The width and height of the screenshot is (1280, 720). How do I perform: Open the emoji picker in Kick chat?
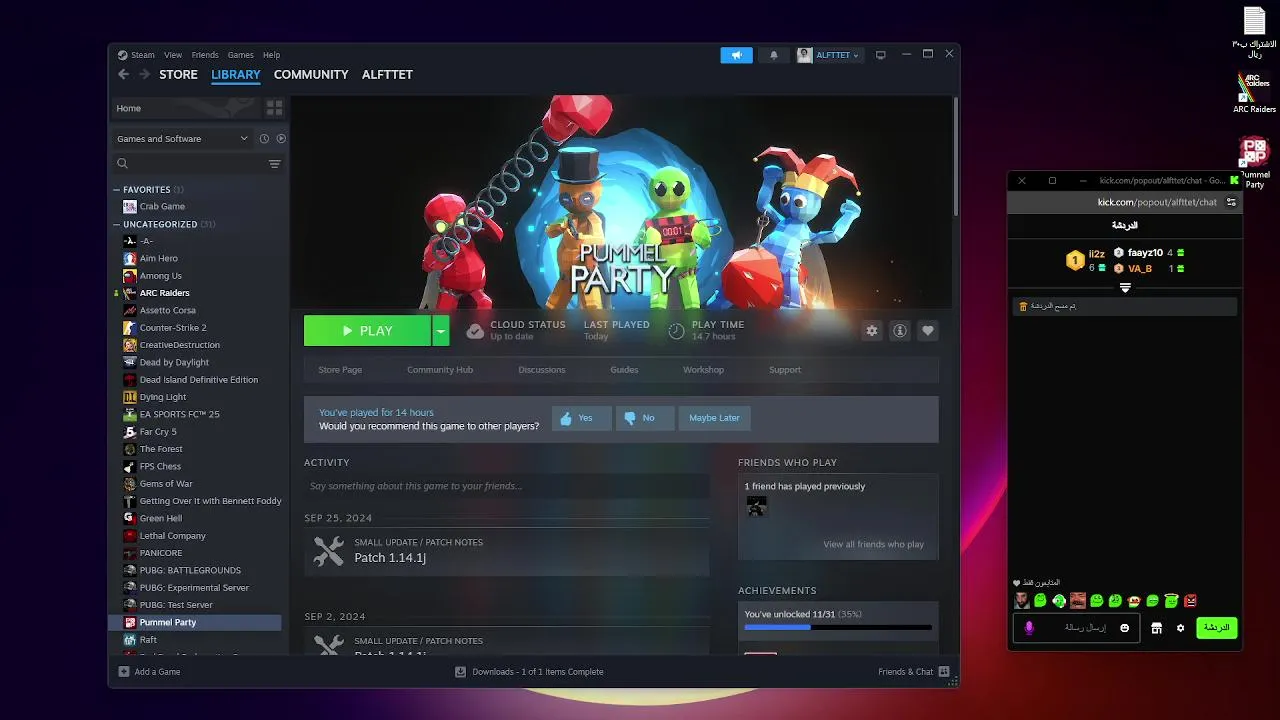pos(1125,628)
